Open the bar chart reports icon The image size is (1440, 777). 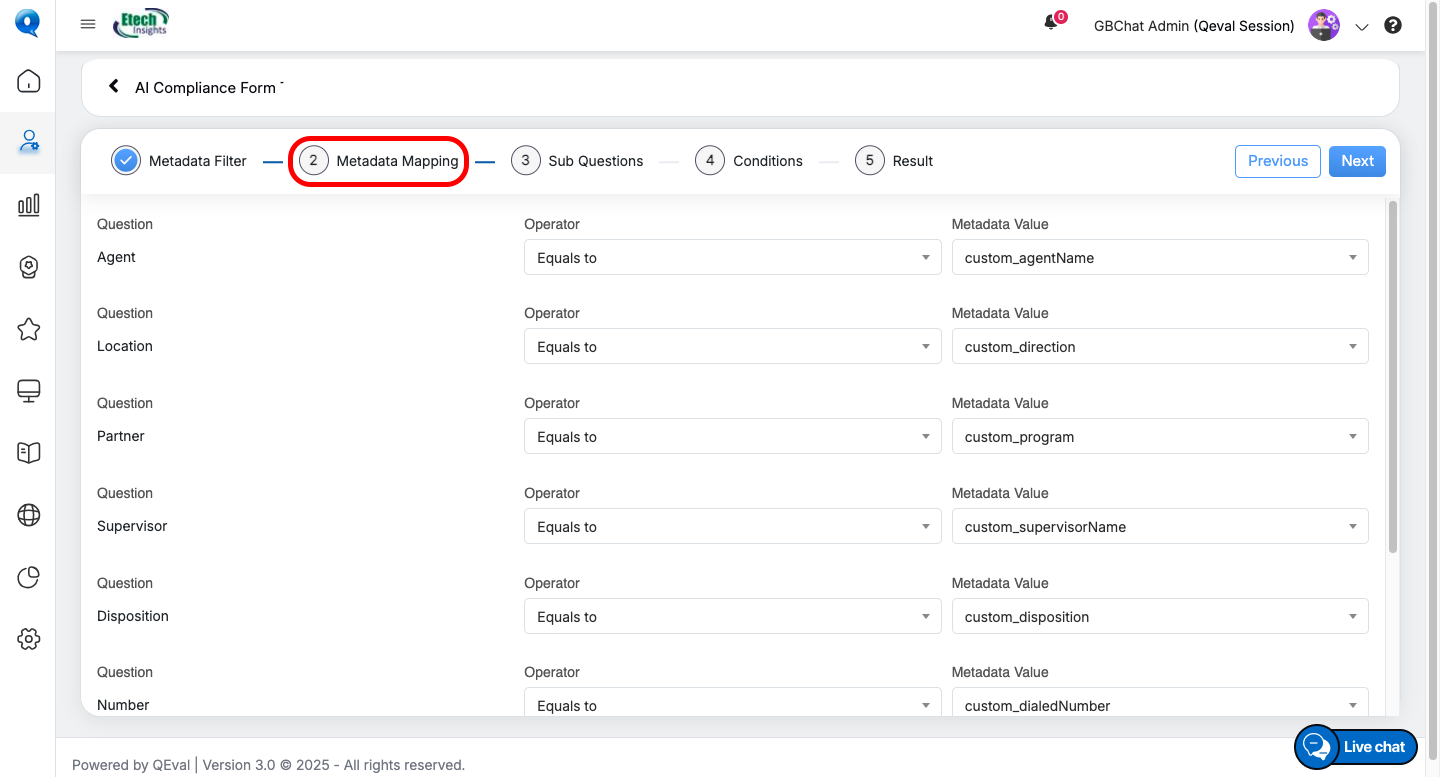pyautogui.click(x=28, y=205)
